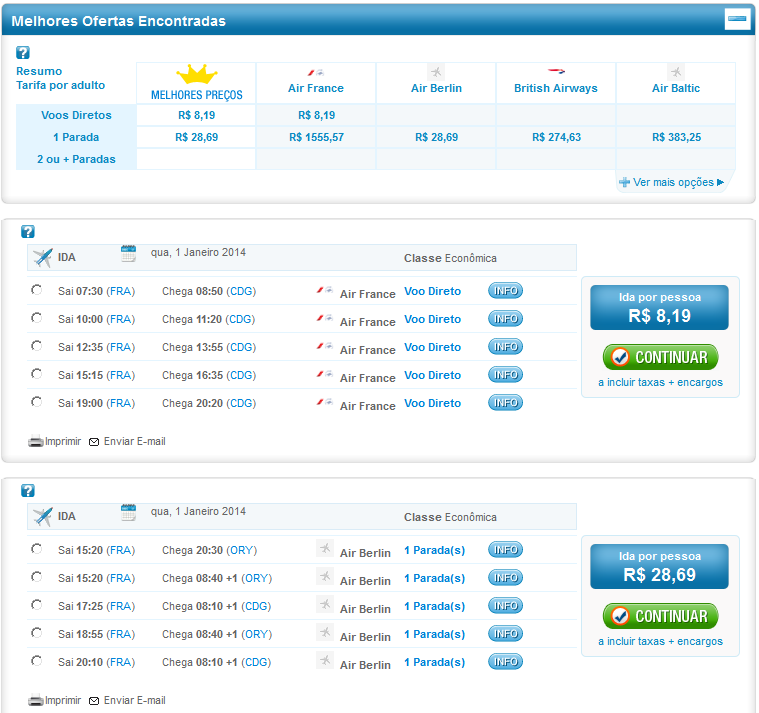Click airplane IDA icon in Air Berlin section

tap(43, 516)
